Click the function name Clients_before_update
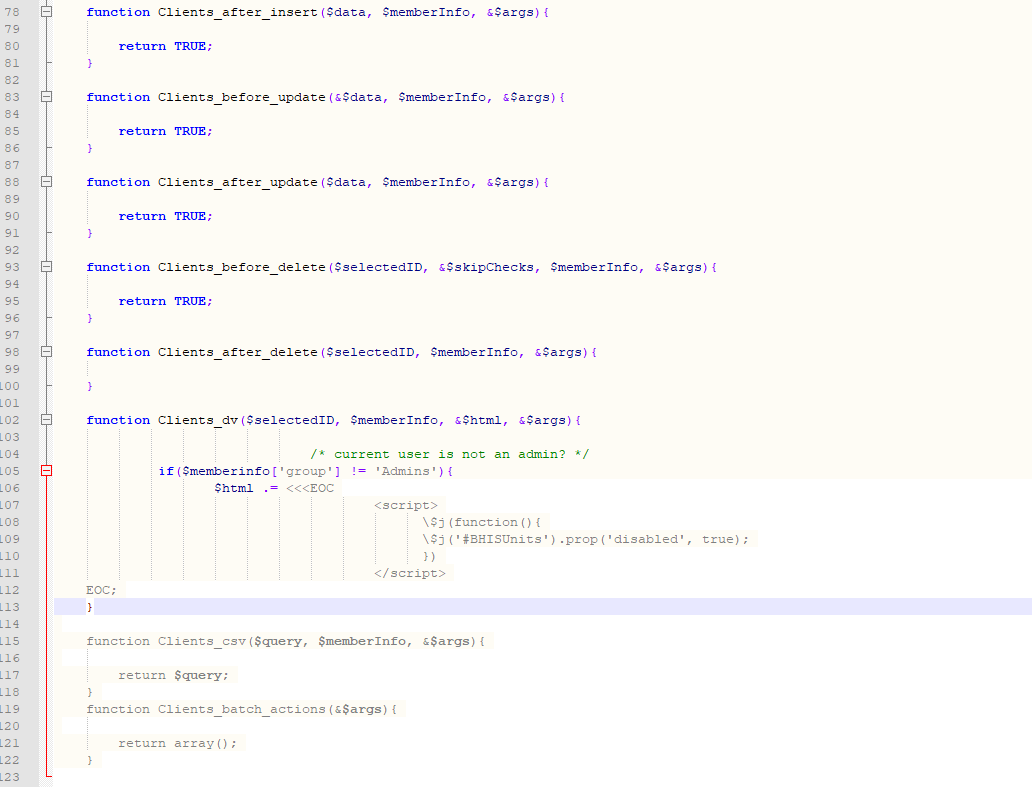Viewport: 1032px width, 787px height. point(242,97)
